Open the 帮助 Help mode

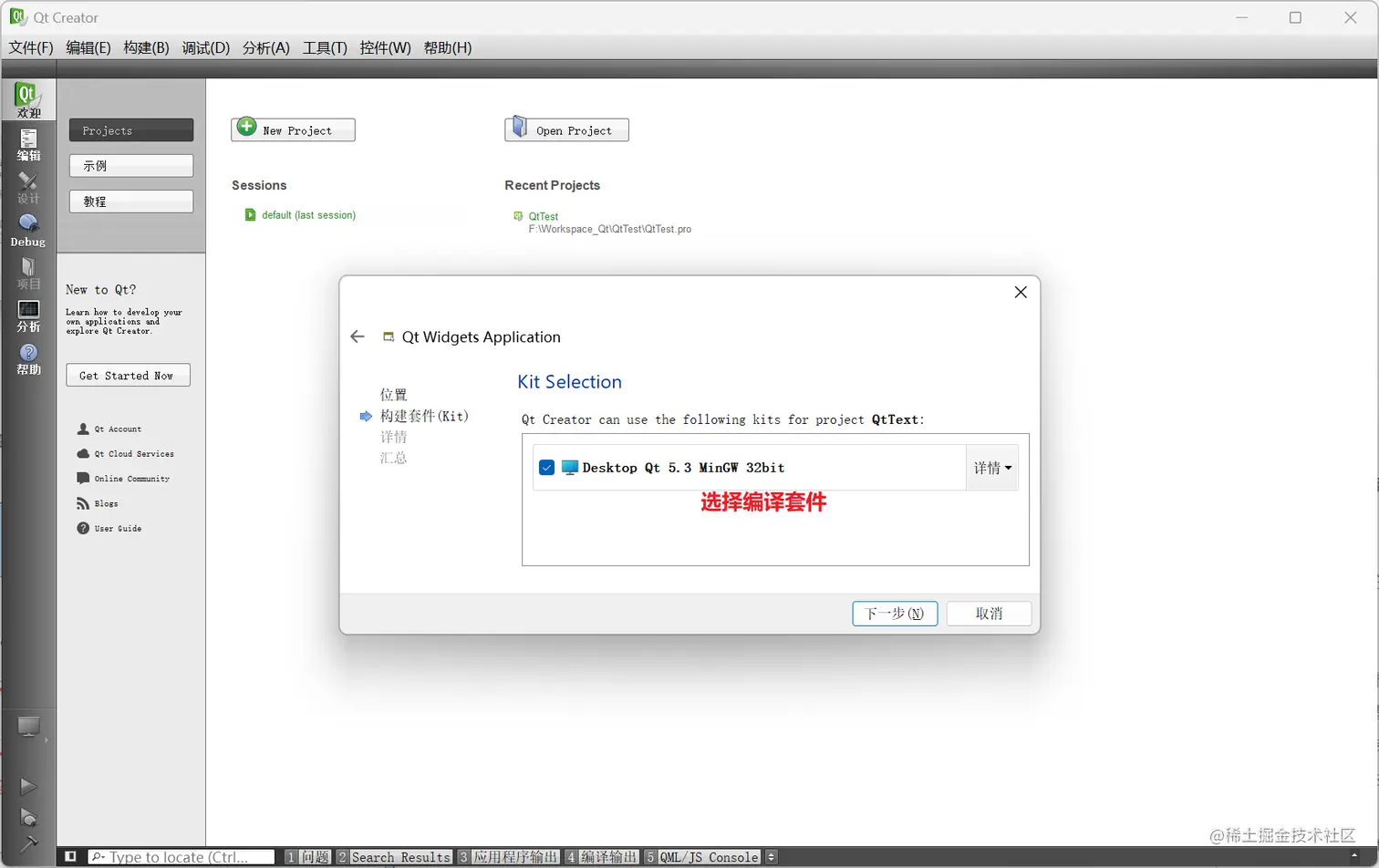[x=28, y=358]
